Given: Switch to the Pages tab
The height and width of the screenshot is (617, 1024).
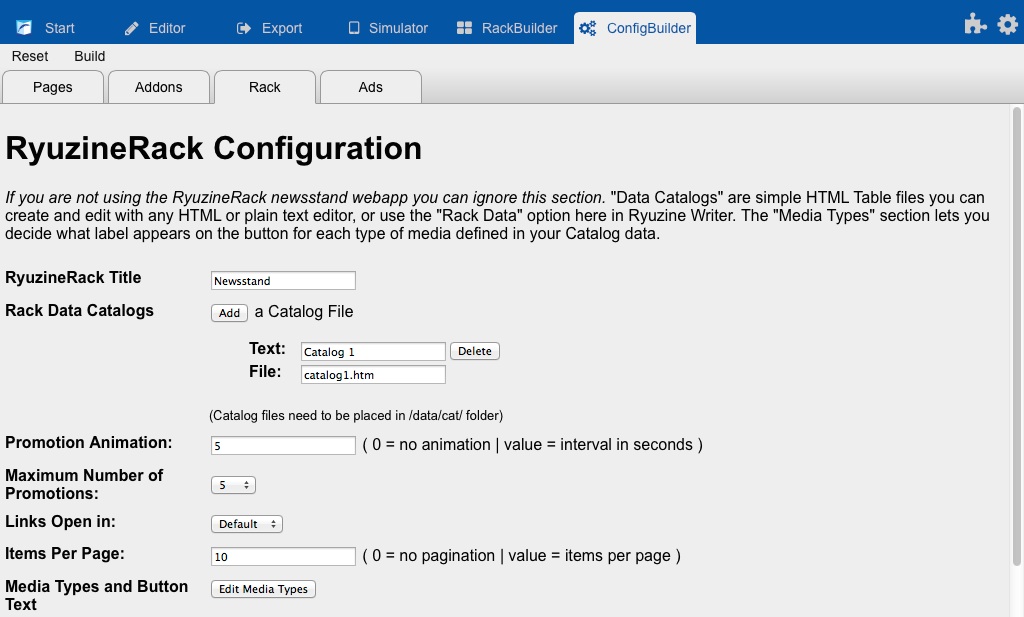Looking at the screenshot, I should pyautogui.click(x=53, y=87).
